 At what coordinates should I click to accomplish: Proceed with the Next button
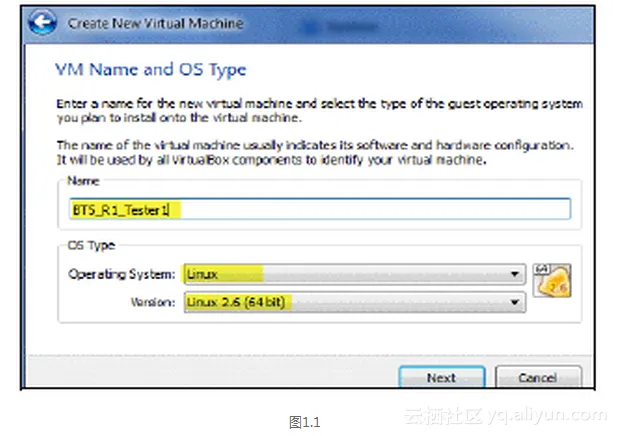442,377
